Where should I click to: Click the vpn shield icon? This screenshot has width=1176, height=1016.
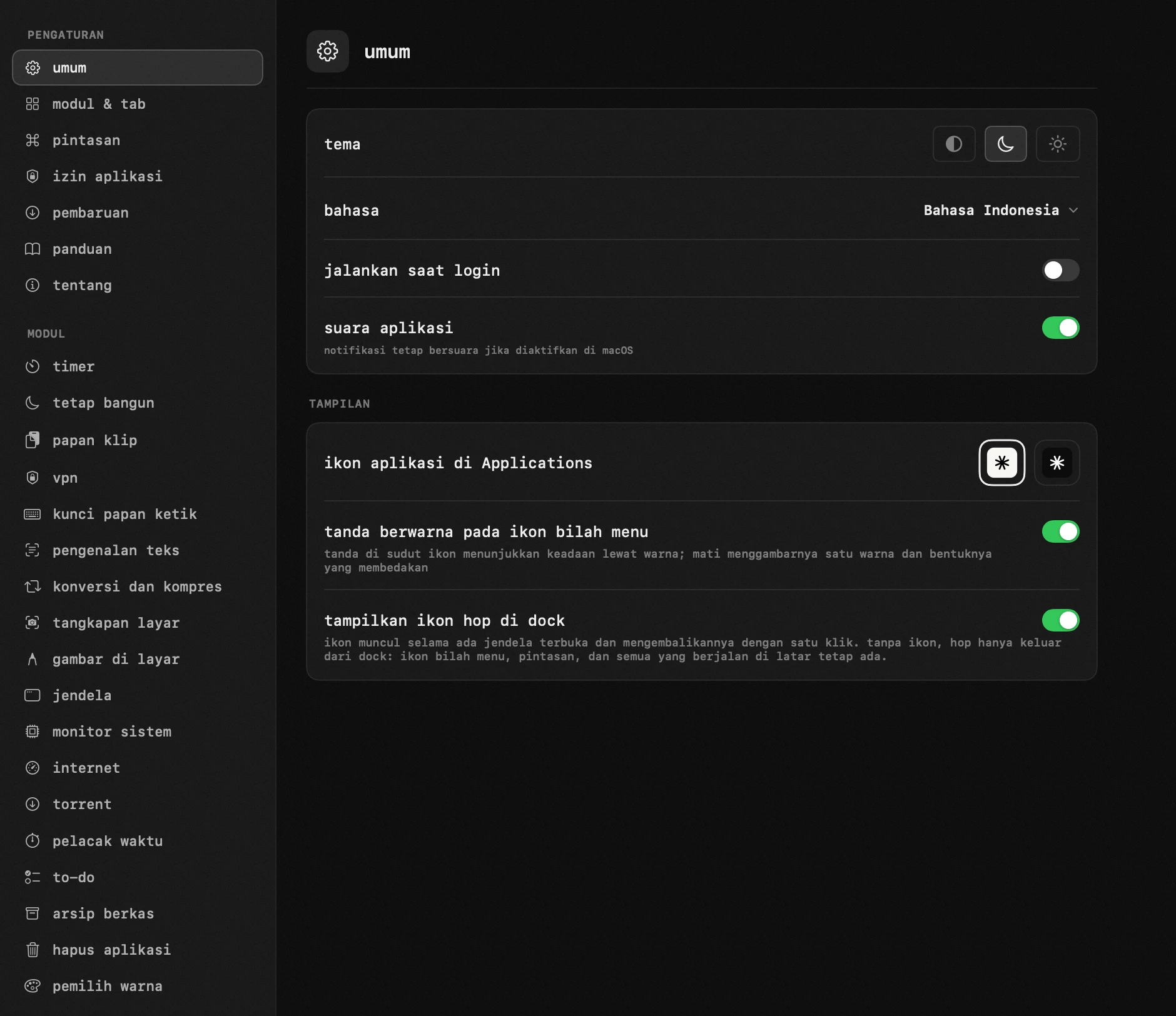(x=33, y=478)
